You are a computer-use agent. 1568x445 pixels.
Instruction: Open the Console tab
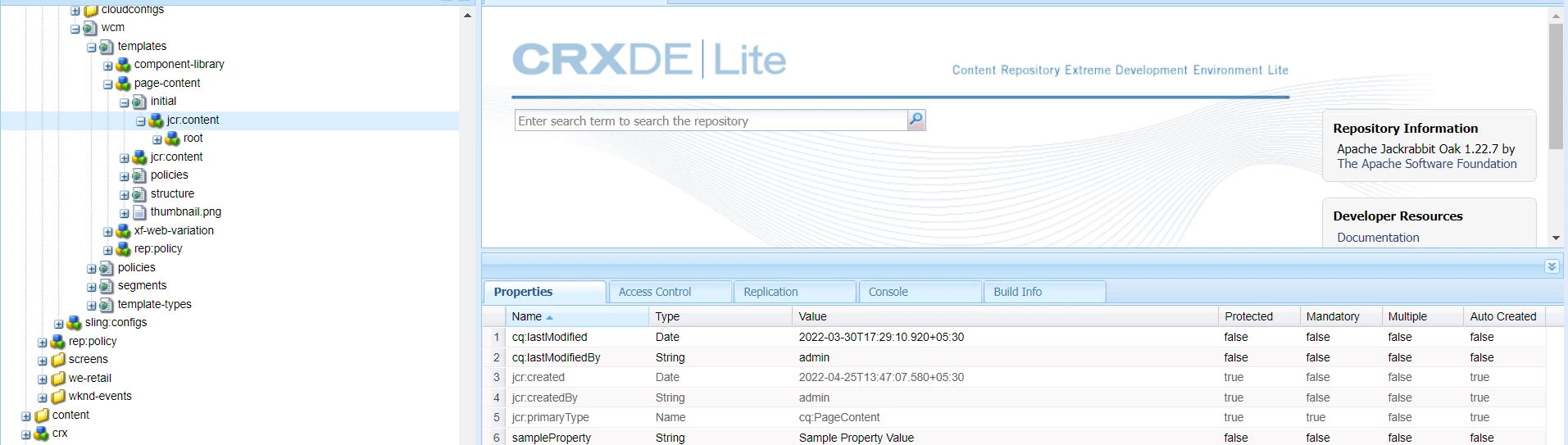point(920,292)
